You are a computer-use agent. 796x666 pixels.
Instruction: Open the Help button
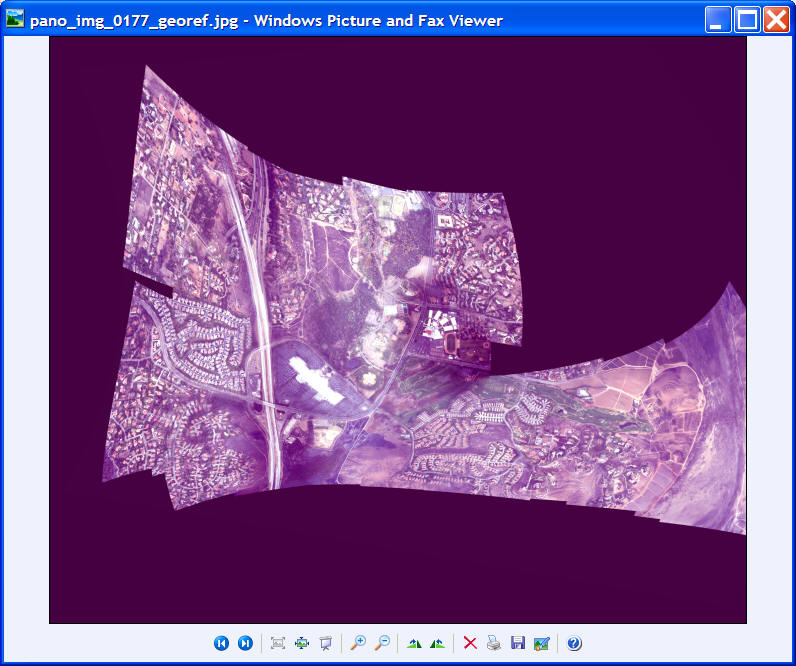574,643
